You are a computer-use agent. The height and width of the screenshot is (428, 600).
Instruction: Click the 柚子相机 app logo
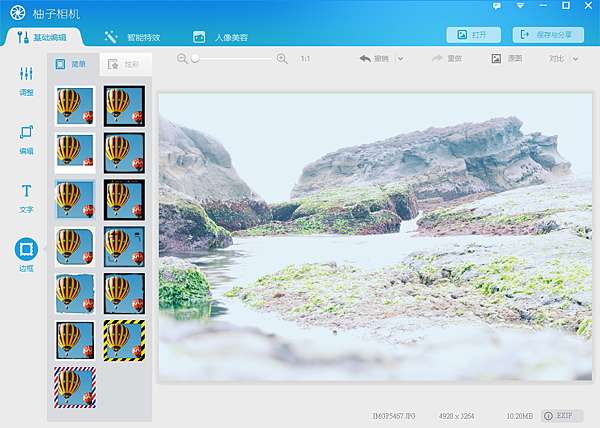[18, 13]
